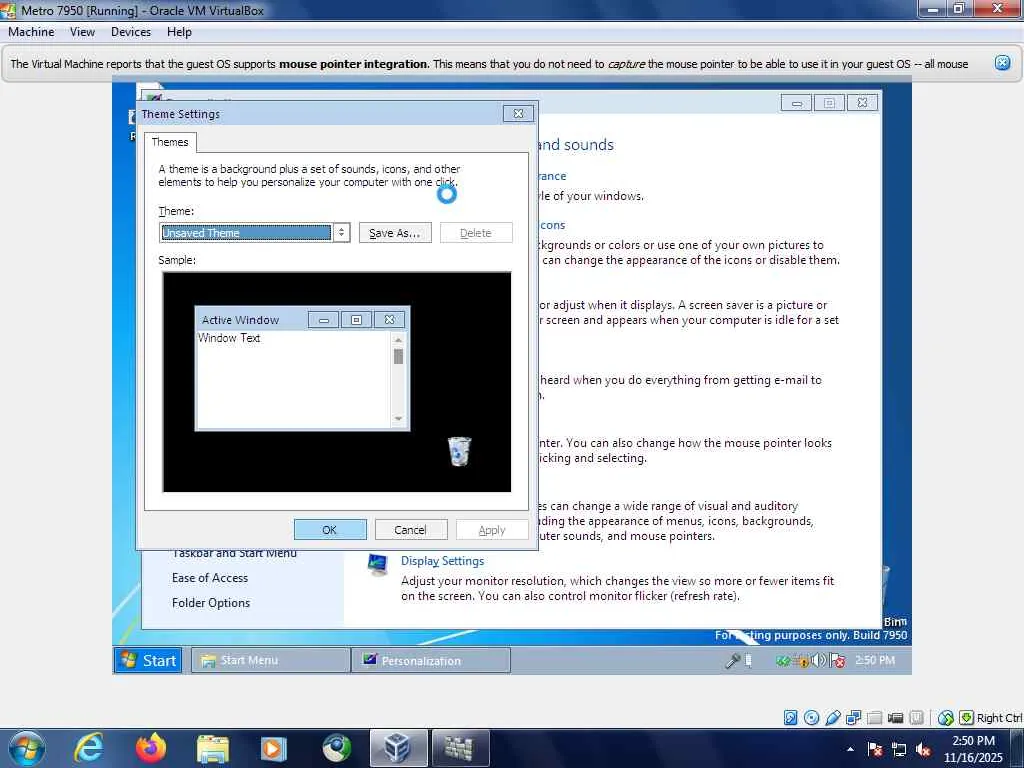The width and height of the screenshot is (1024, 768).
Task: Click the host tray action center flag
Action: pyautogui.click(x=875, y=750)
